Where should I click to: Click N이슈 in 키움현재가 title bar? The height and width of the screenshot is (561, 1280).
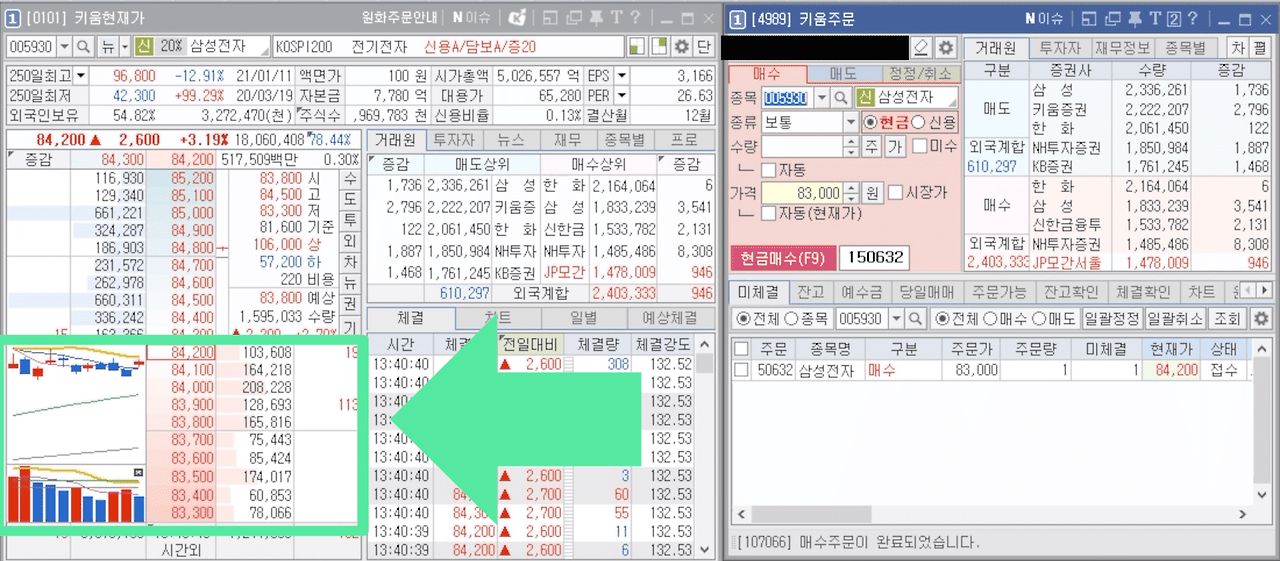point(471,18)
